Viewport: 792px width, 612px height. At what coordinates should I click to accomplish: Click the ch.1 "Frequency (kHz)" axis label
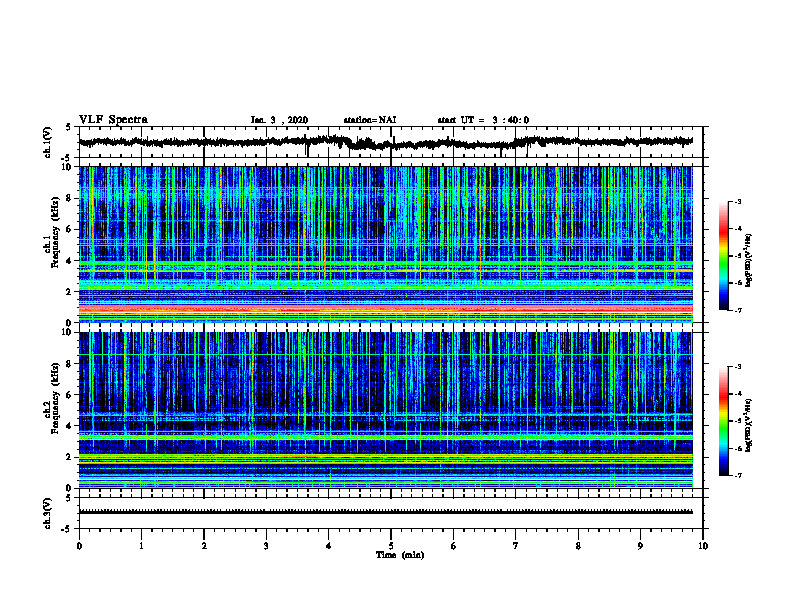55,233
